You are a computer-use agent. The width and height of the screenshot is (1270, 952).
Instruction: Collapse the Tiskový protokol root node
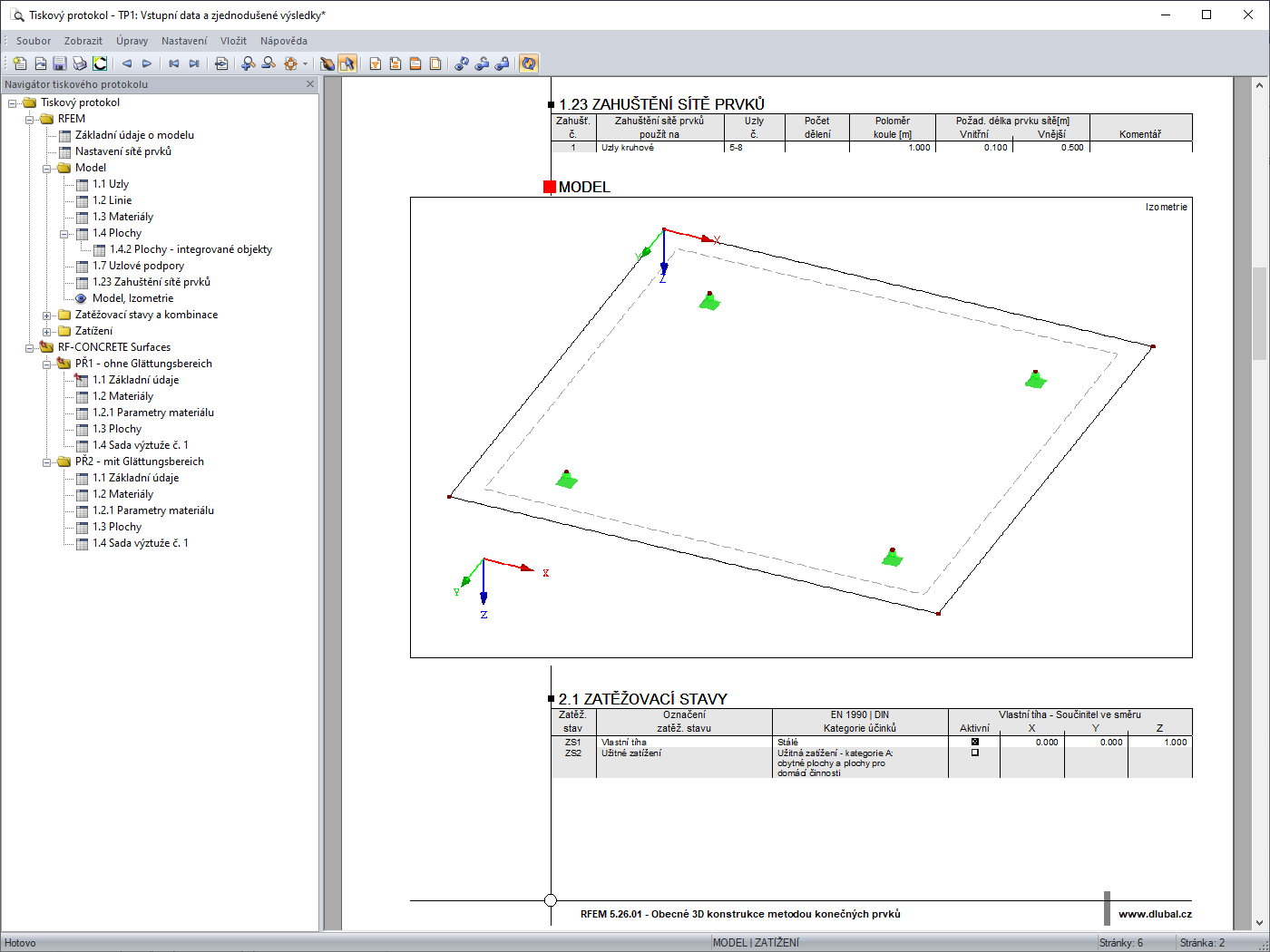[13, 102]
